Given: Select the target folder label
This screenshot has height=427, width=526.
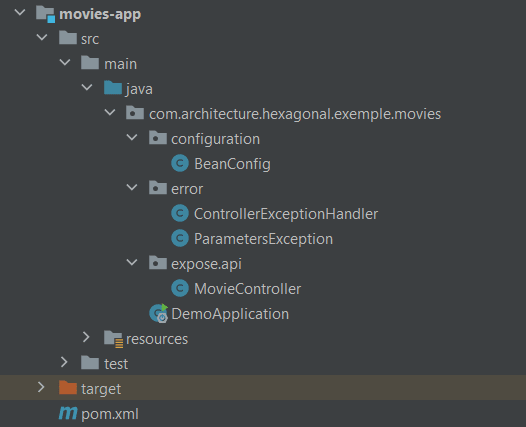Looking at the screenshot, I should click(x=101, y=389).
